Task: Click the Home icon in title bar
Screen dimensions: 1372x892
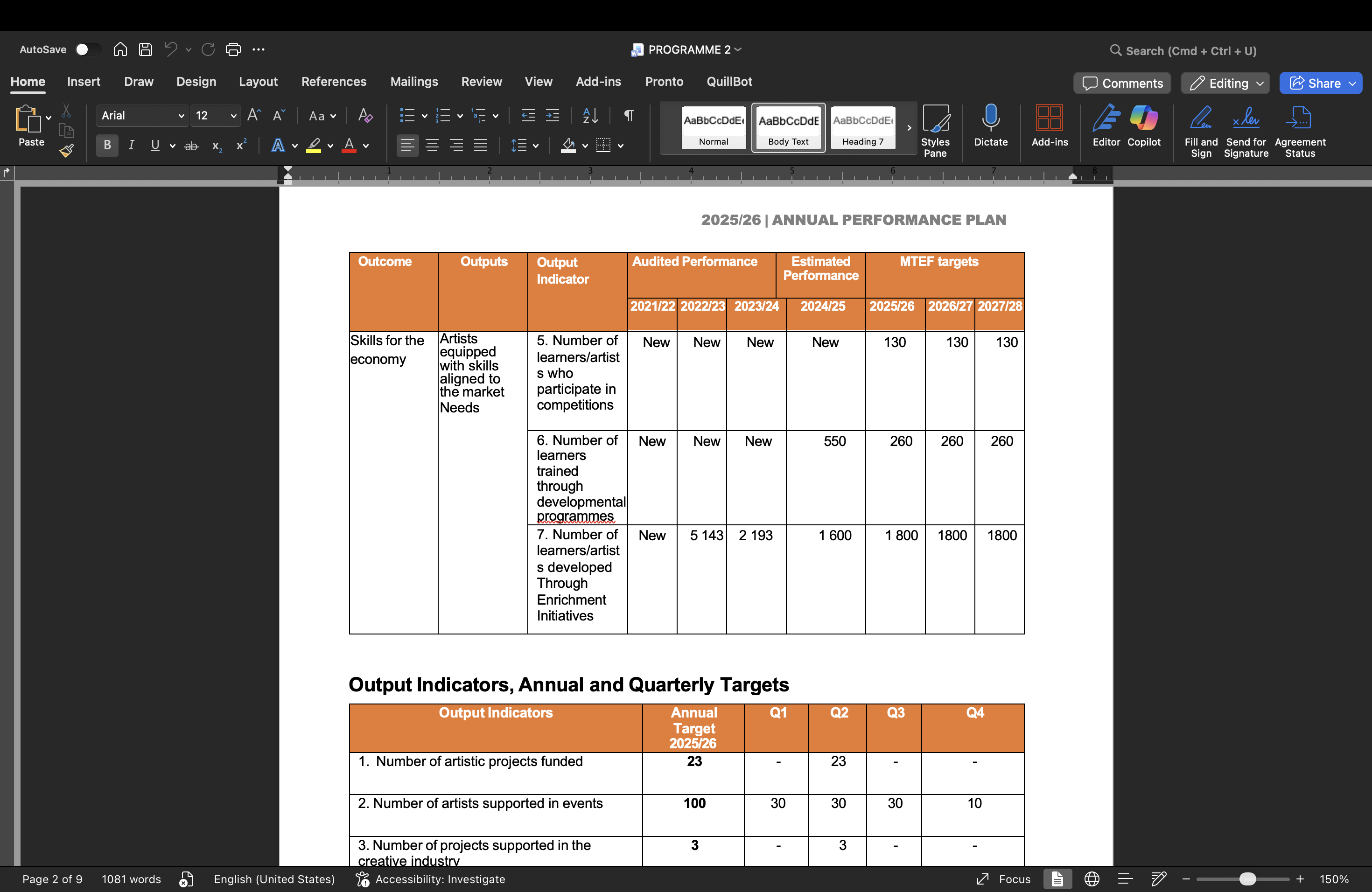Action: pyautogui.click(x=120, y=49)
